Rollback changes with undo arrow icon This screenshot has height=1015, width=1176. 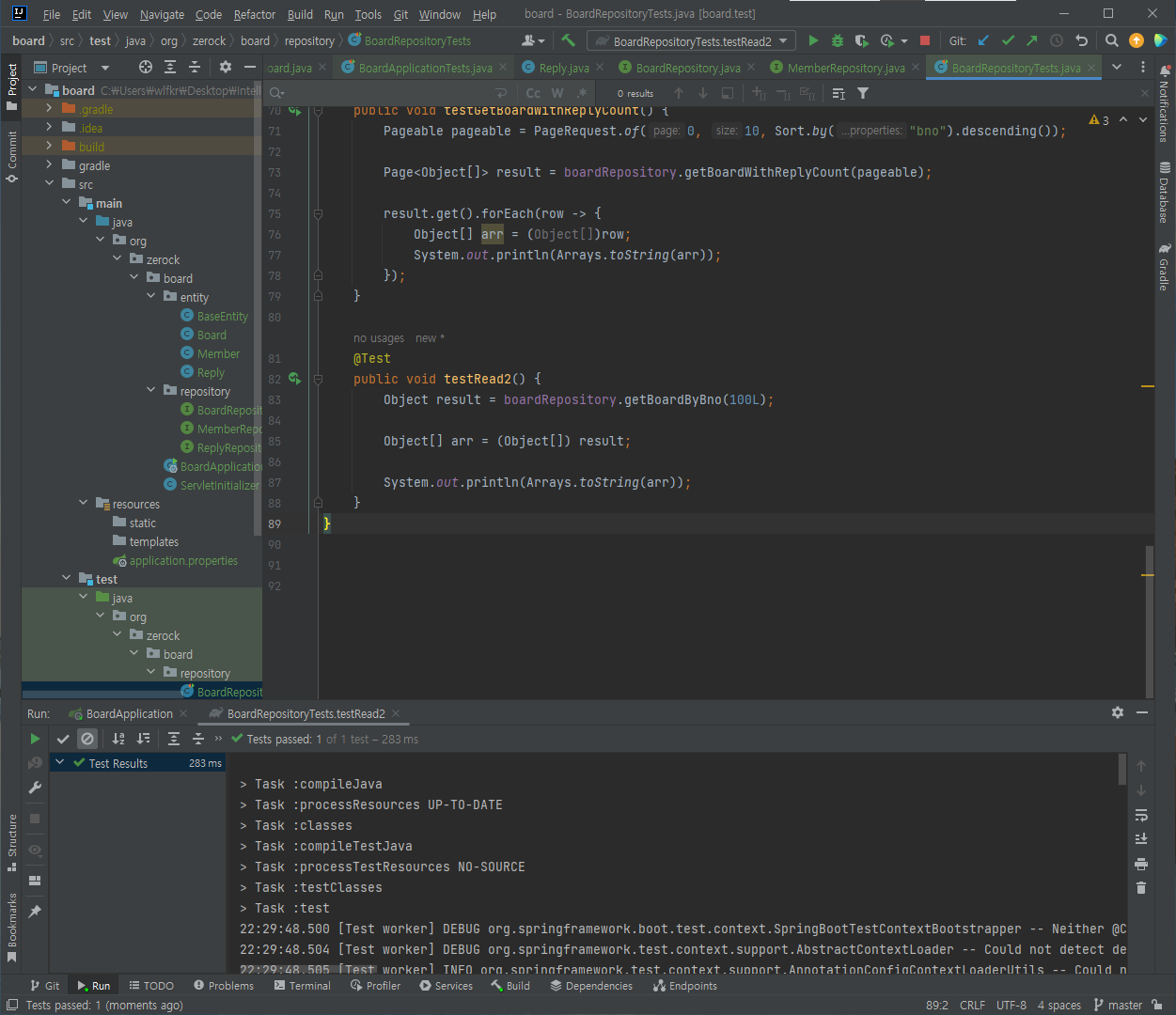coord(1081,40)
